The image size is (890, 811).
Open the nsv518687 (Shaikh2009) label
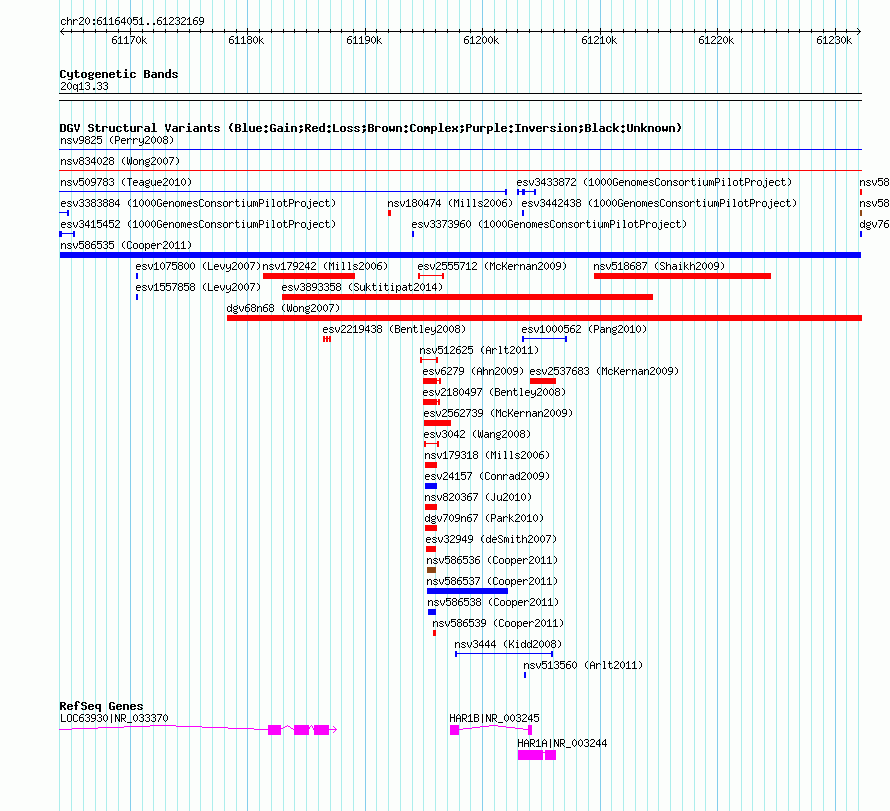[659, 266]
